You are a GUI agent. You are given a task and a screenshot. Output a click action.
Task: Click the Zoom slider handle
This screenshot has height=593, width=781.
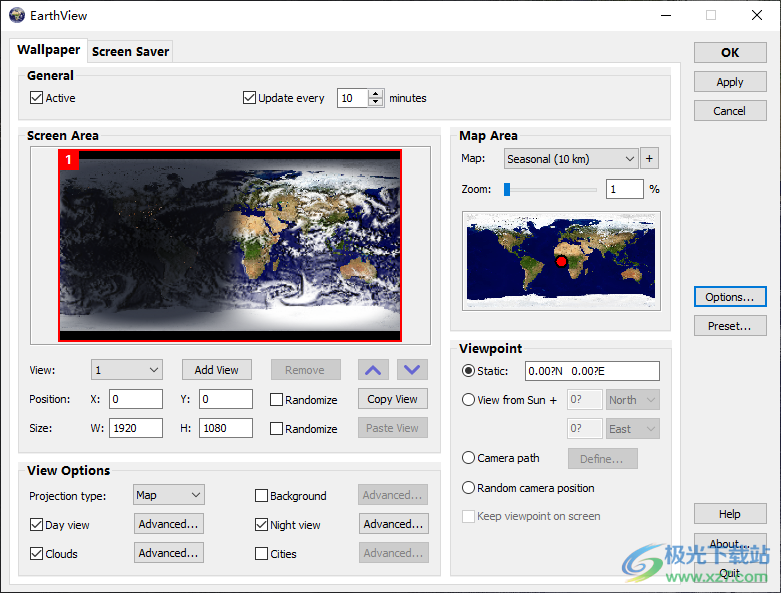[x=507, y=189]
